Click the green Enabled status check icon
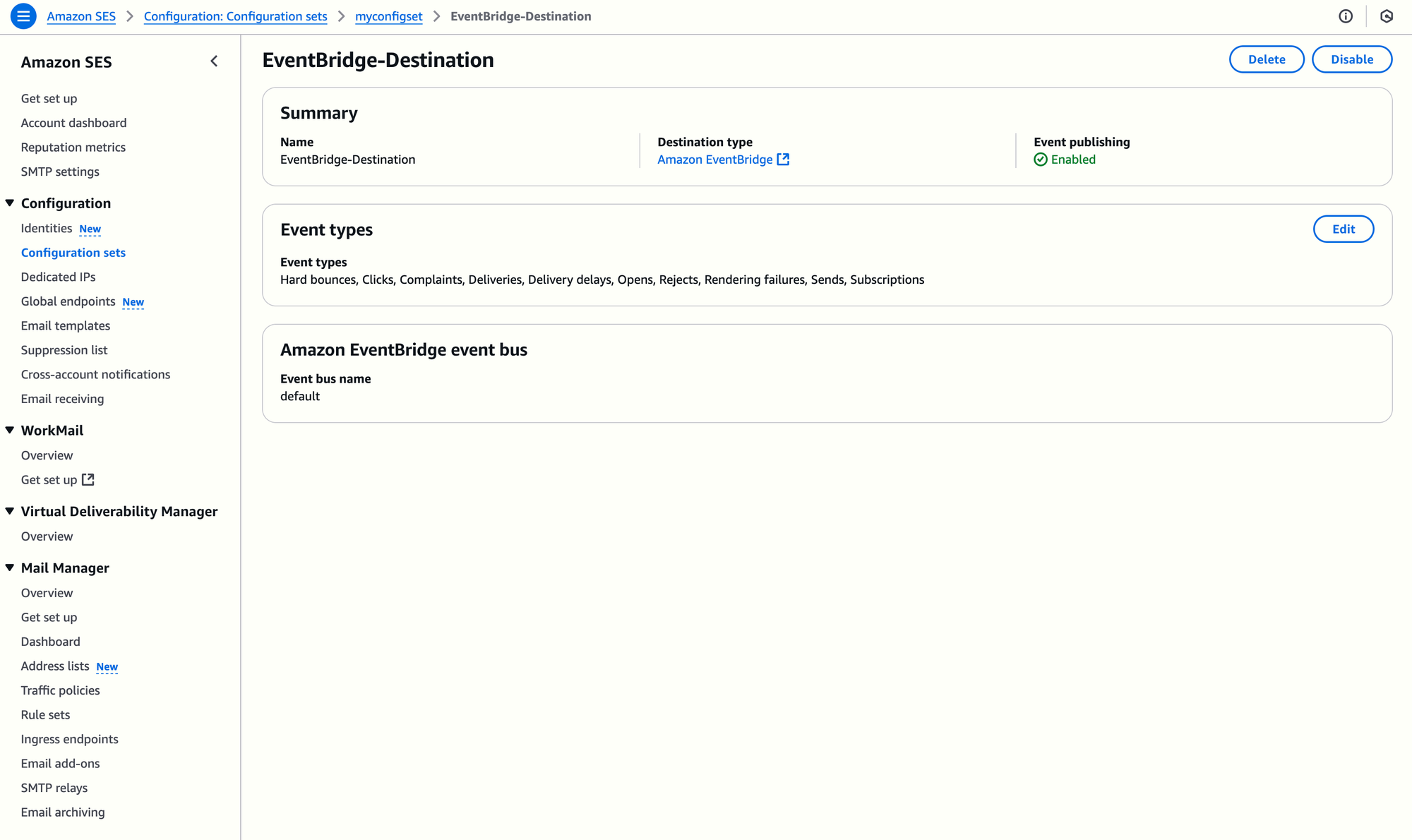Screen dimensions: 1412x840 tap(1041, 160)
